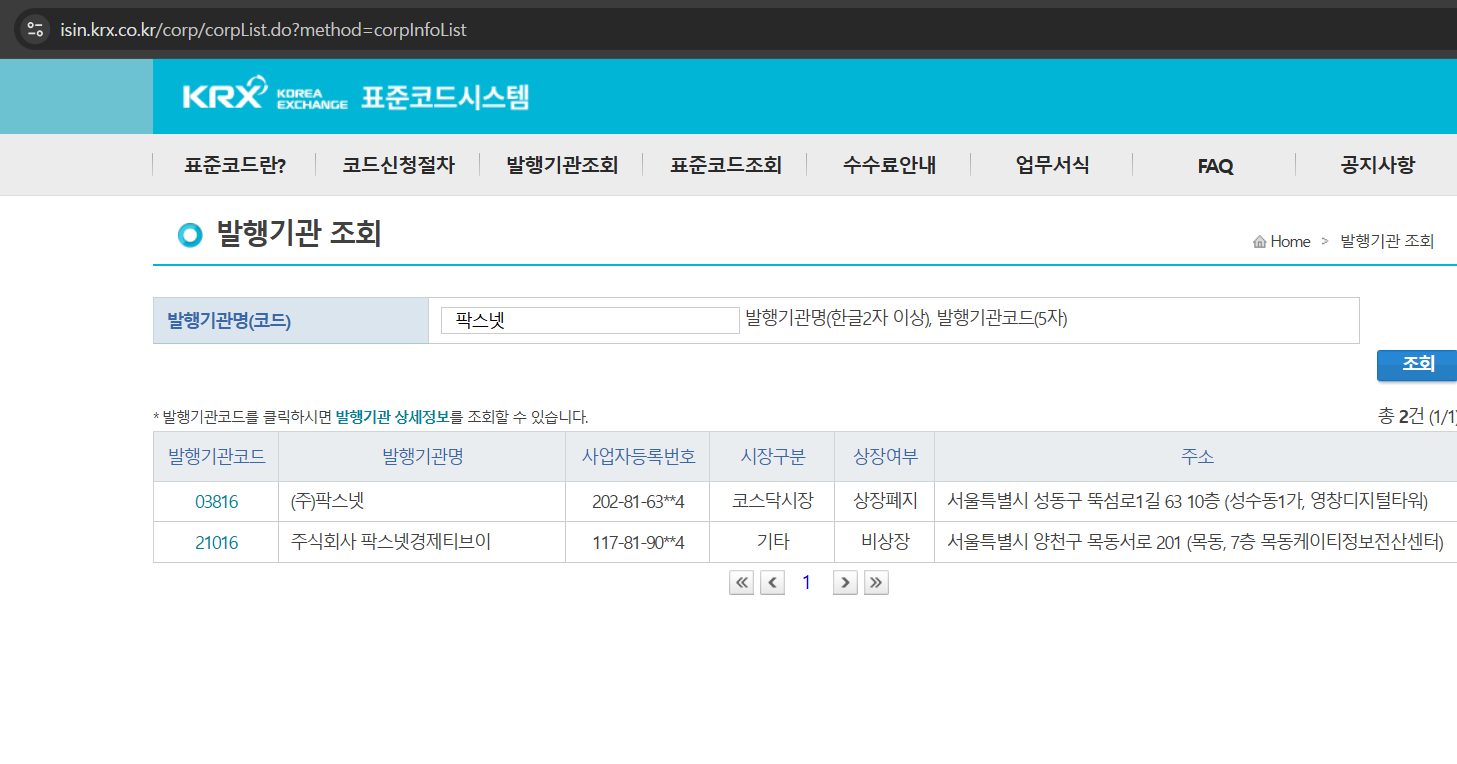
Task: Go to previous page arrow button
Action: tap(772, 583)
